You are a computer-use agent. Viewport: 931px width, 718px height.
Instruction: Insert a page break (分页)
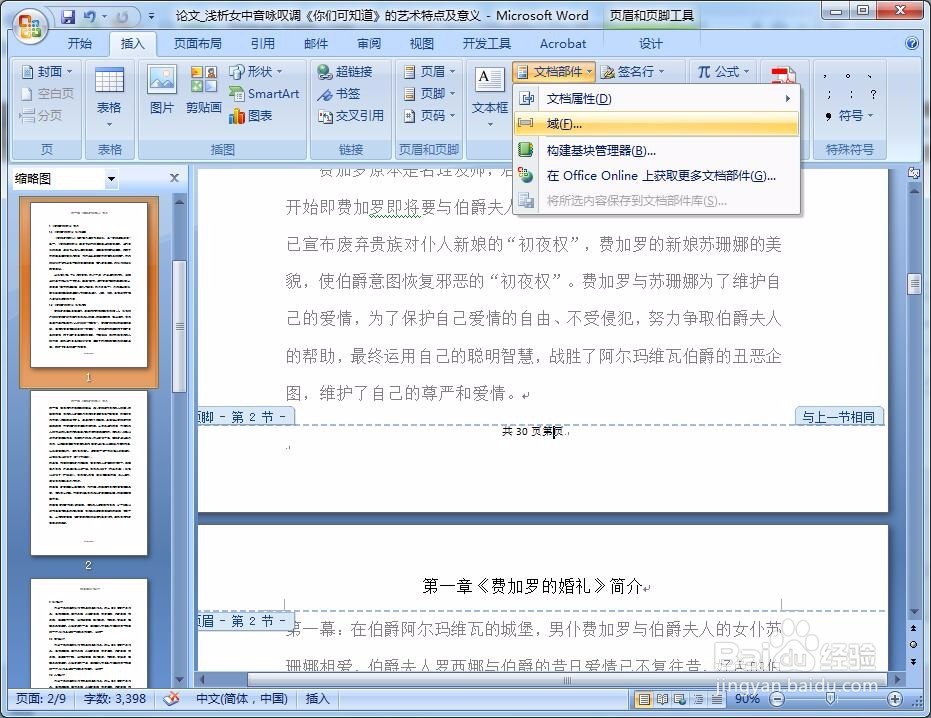point(41,116)
